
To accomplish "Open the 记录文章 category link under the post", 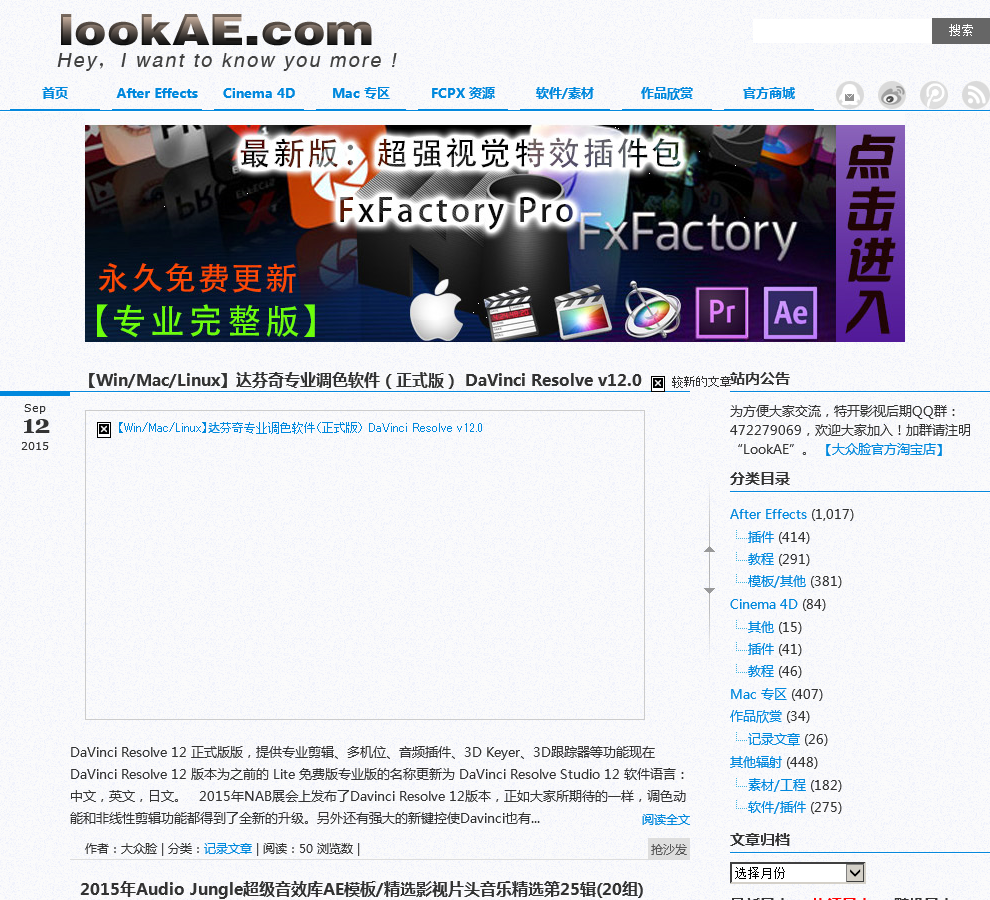I will tap(228, 849).
